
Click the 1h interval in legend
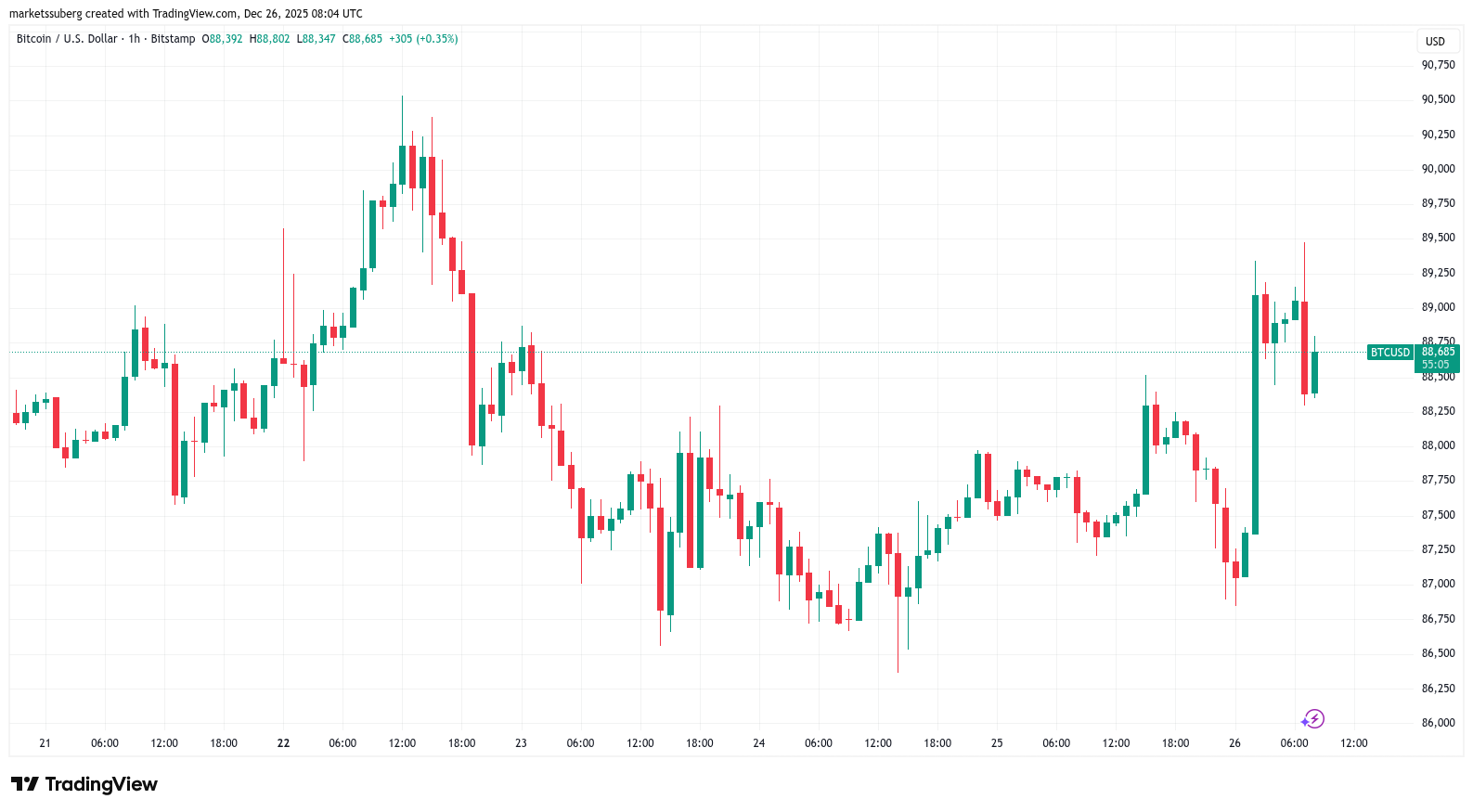click(135, 39)
